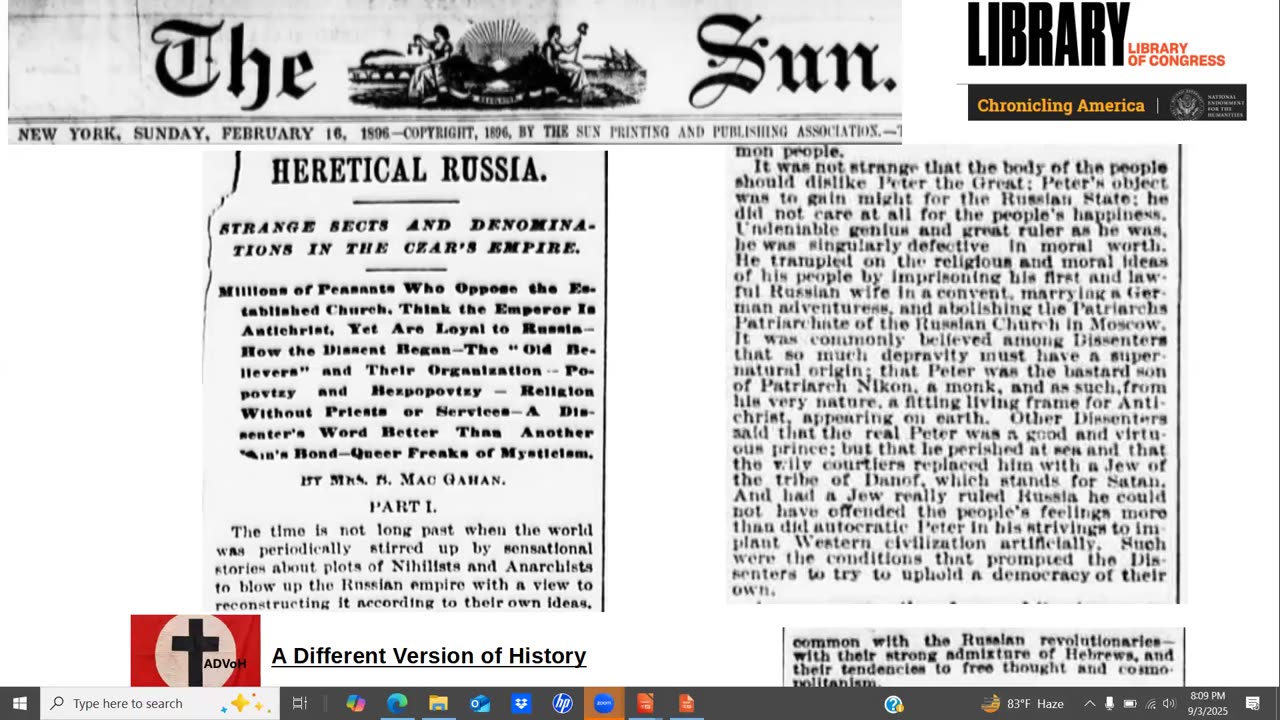Open the HP app from the taskbar
This screenshot has width=1280, height=720.
563,703
